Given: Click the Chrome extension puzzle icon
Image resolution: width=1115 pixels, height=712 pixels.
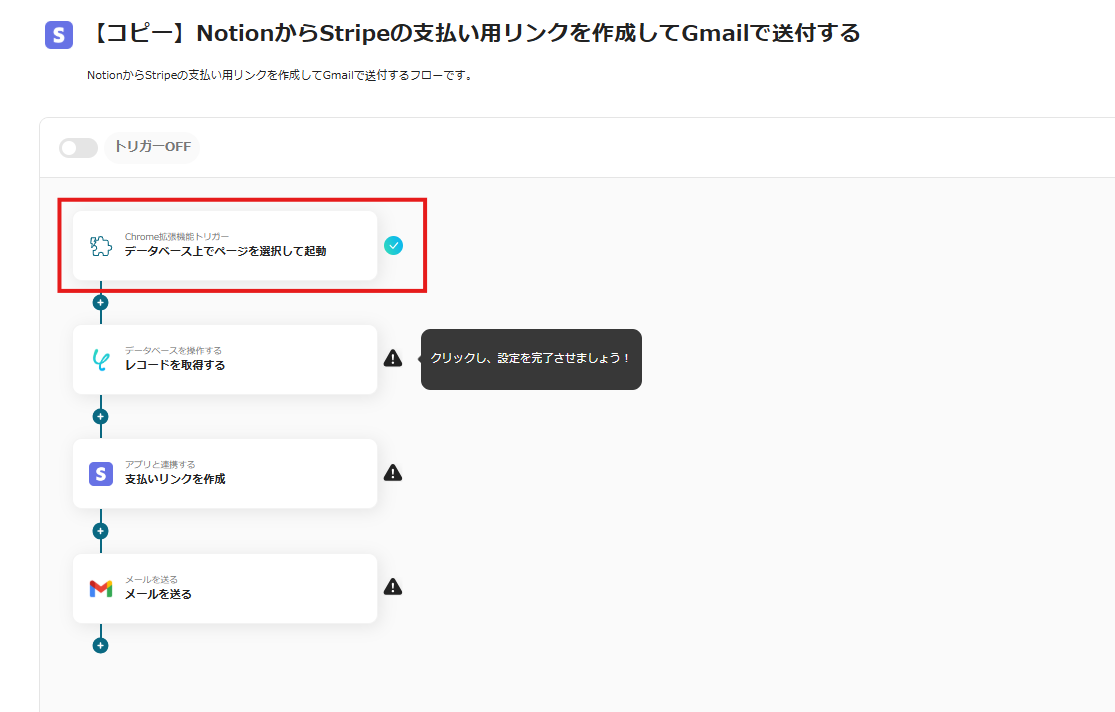Looking at the screenshot, I should click(101, 245).
